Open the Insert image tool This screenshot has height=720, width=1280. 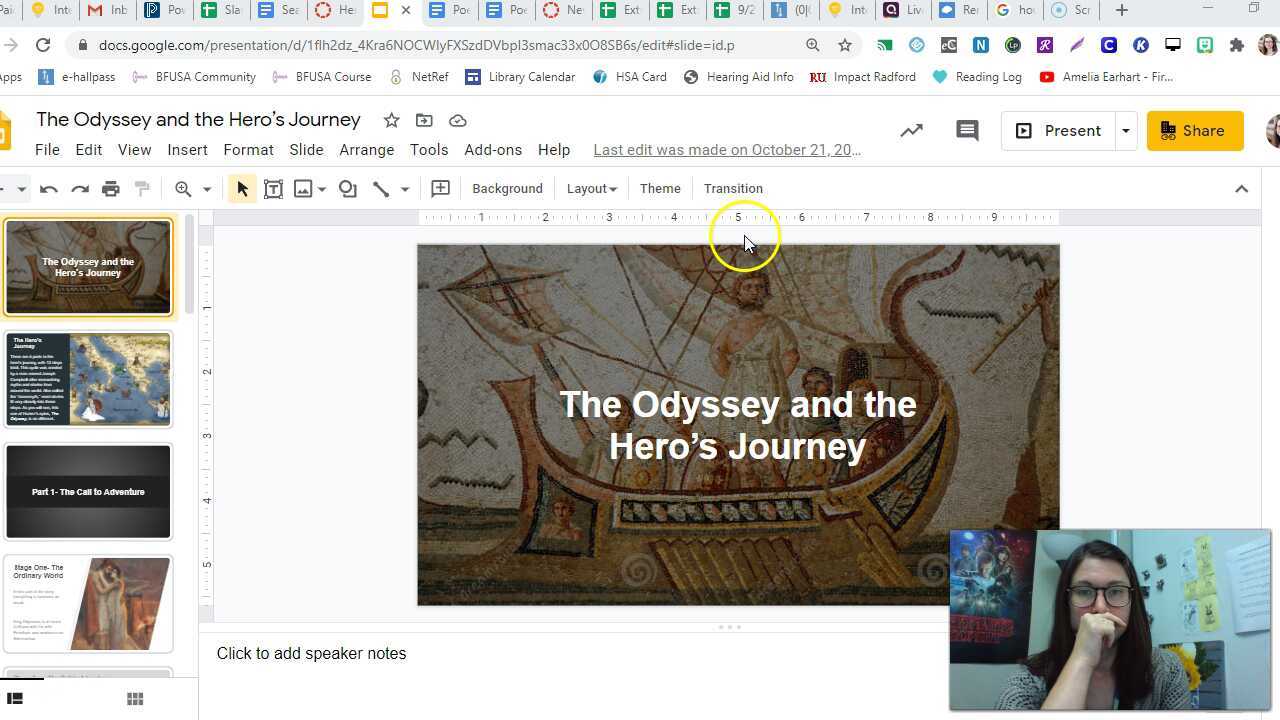[305, 188]
